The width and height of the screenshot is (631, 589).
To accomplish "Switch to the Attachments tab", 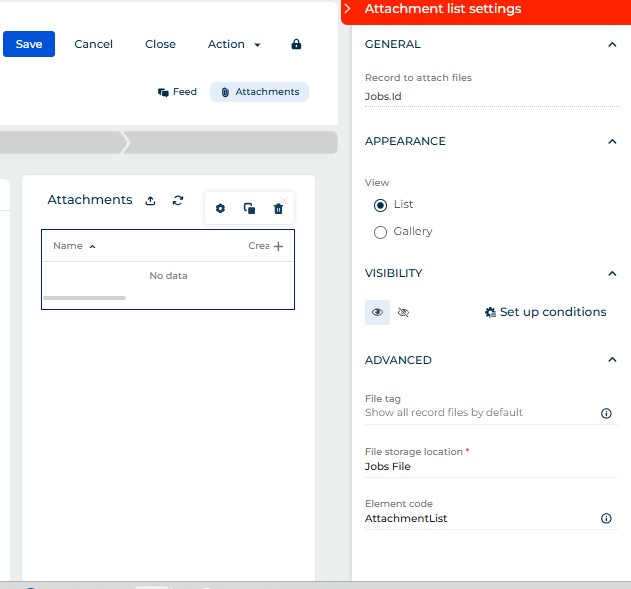I will [259, 92].
